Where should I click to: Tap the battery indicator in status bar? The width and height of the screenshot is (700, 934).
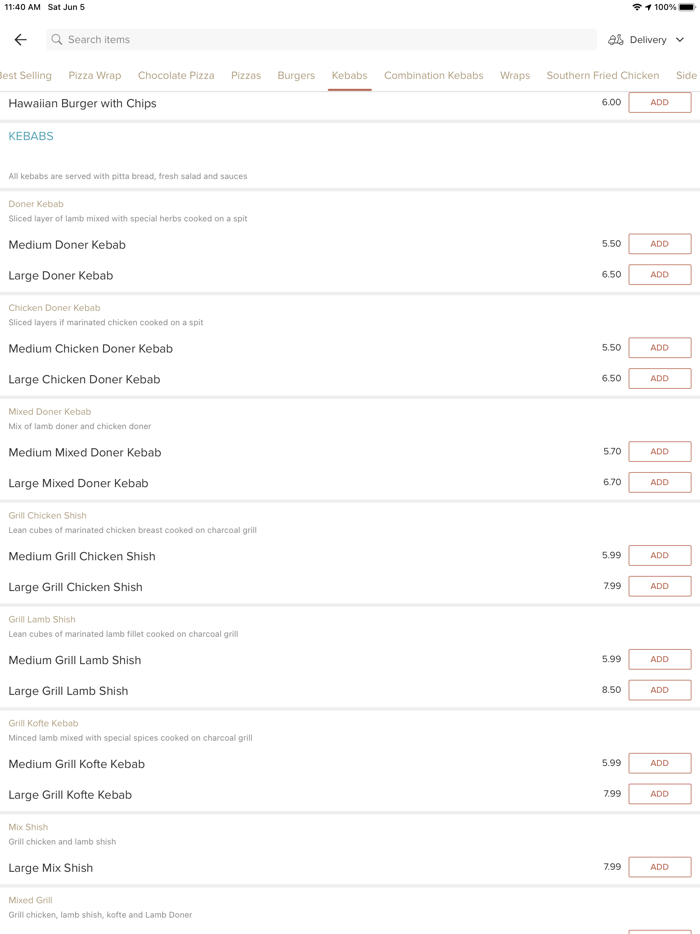pyautogui.click(x=688, y=7)
